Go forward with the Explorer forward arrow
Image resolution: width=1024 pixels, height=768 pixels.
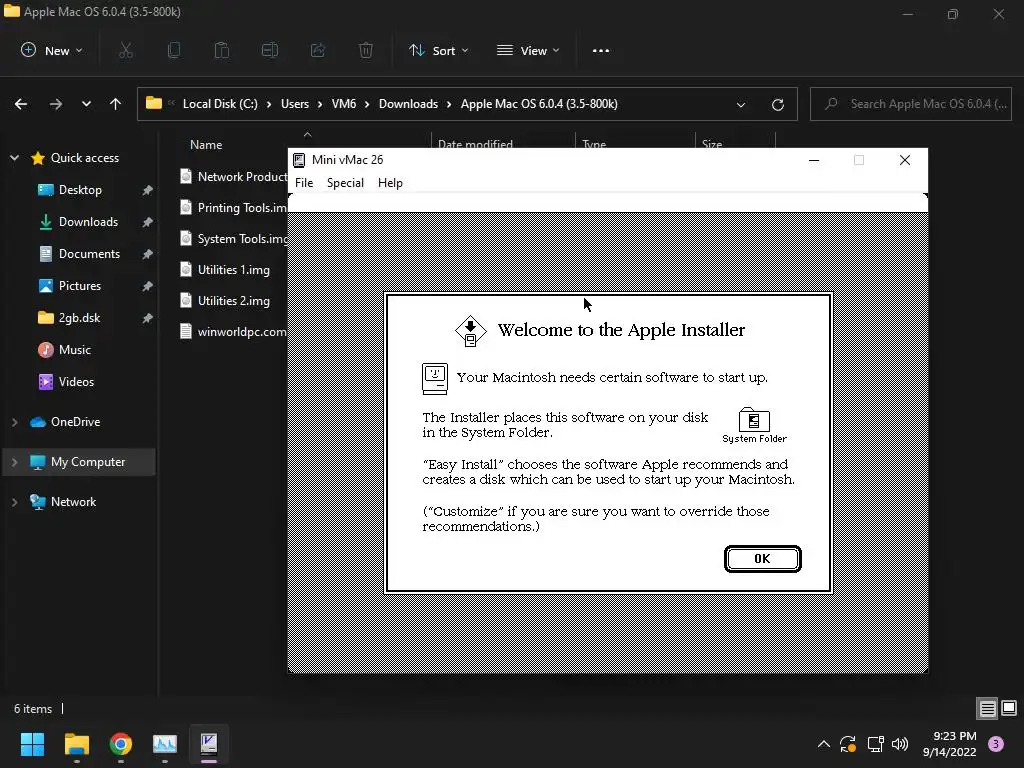click(56, 104)
